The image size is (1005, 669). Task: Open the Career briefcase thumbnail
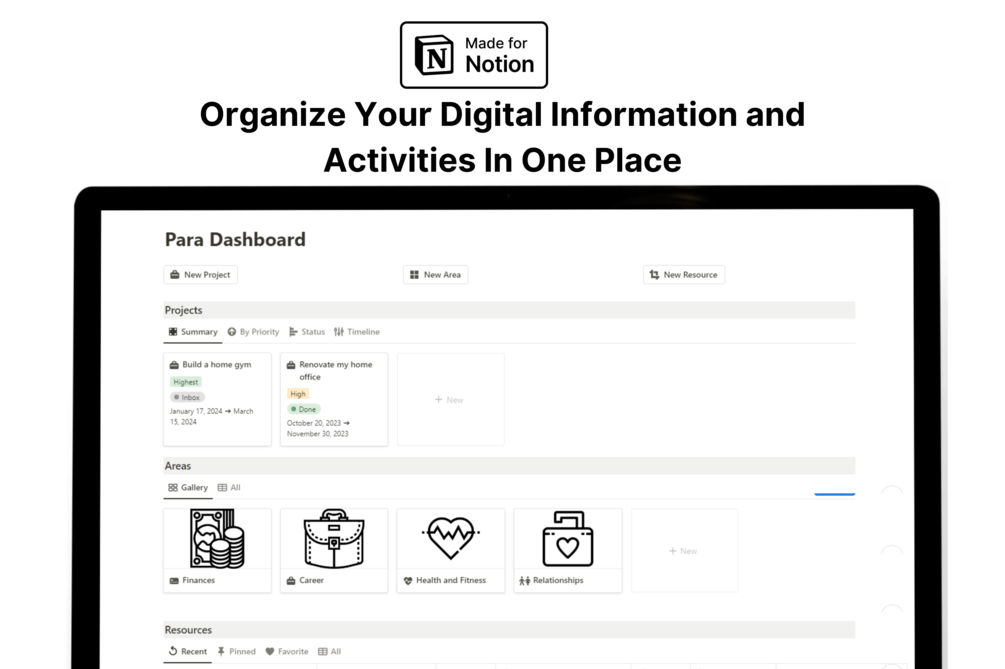coord(334,539)
